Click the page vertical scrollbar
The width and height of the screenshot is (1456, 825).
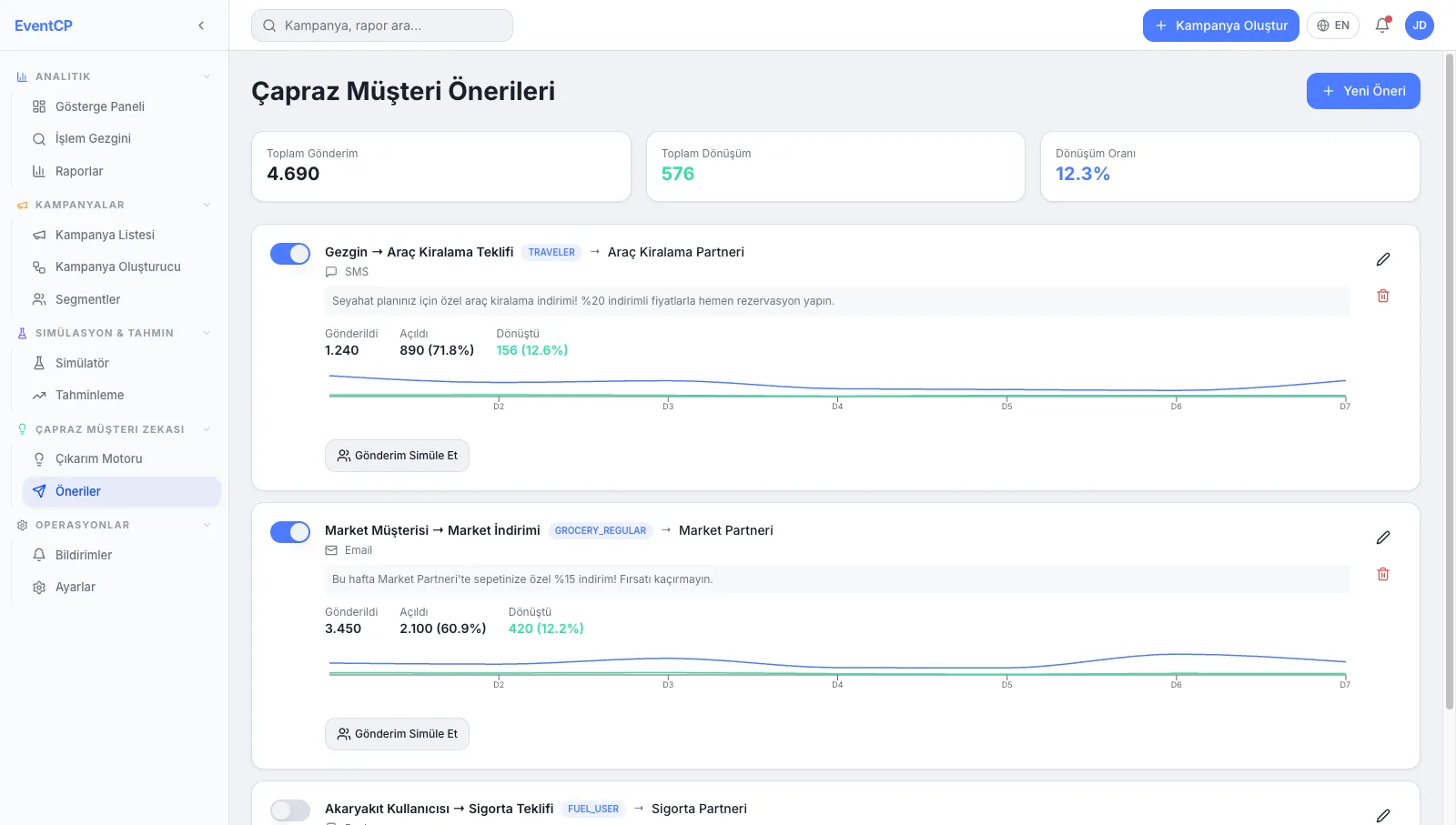1450,382
